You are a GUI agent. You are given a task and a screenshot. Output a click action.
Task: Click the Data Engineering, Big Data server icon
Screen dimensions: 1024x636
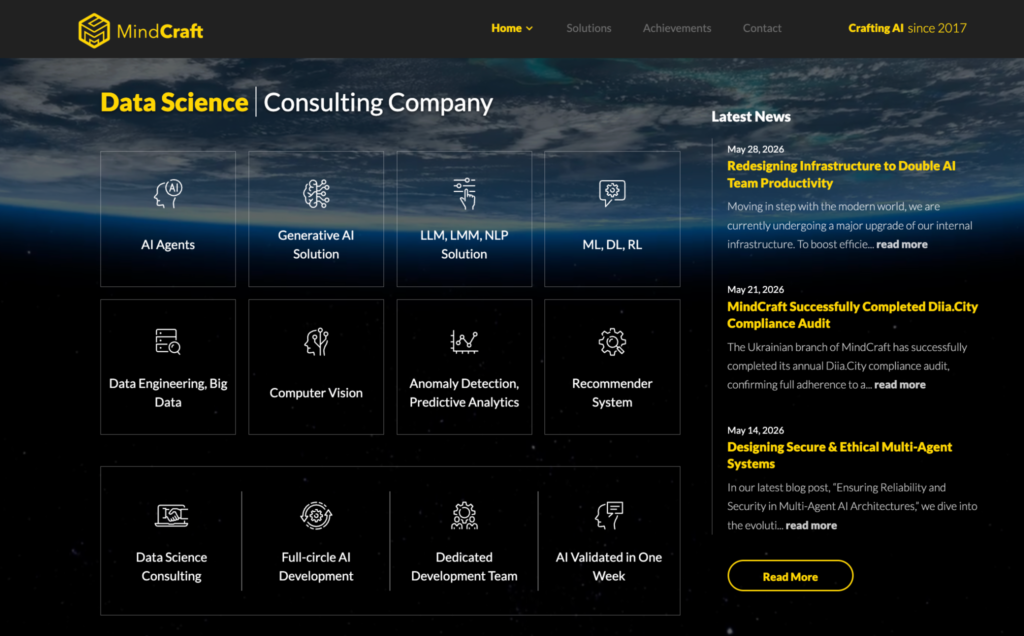point(168,342)
